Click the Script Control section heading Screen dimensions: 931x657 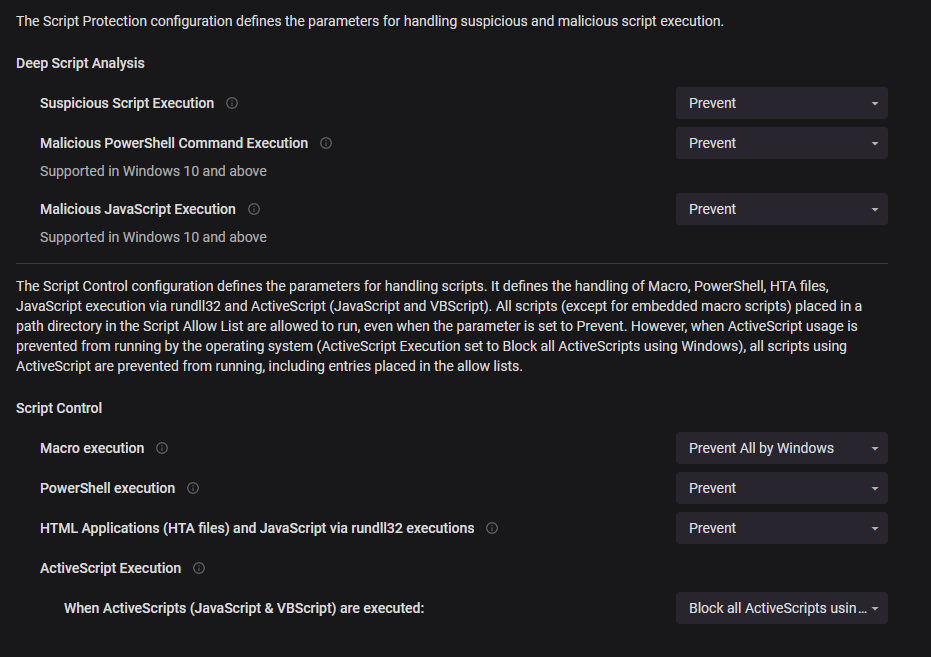[59, 408]
